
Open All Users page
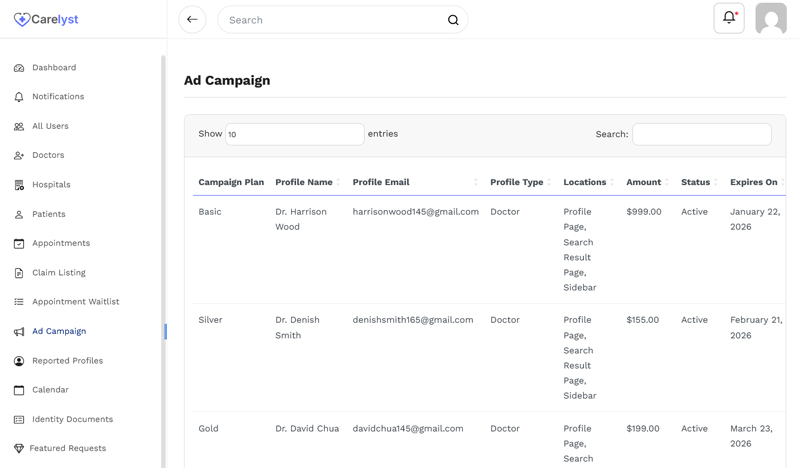point(50,126)
